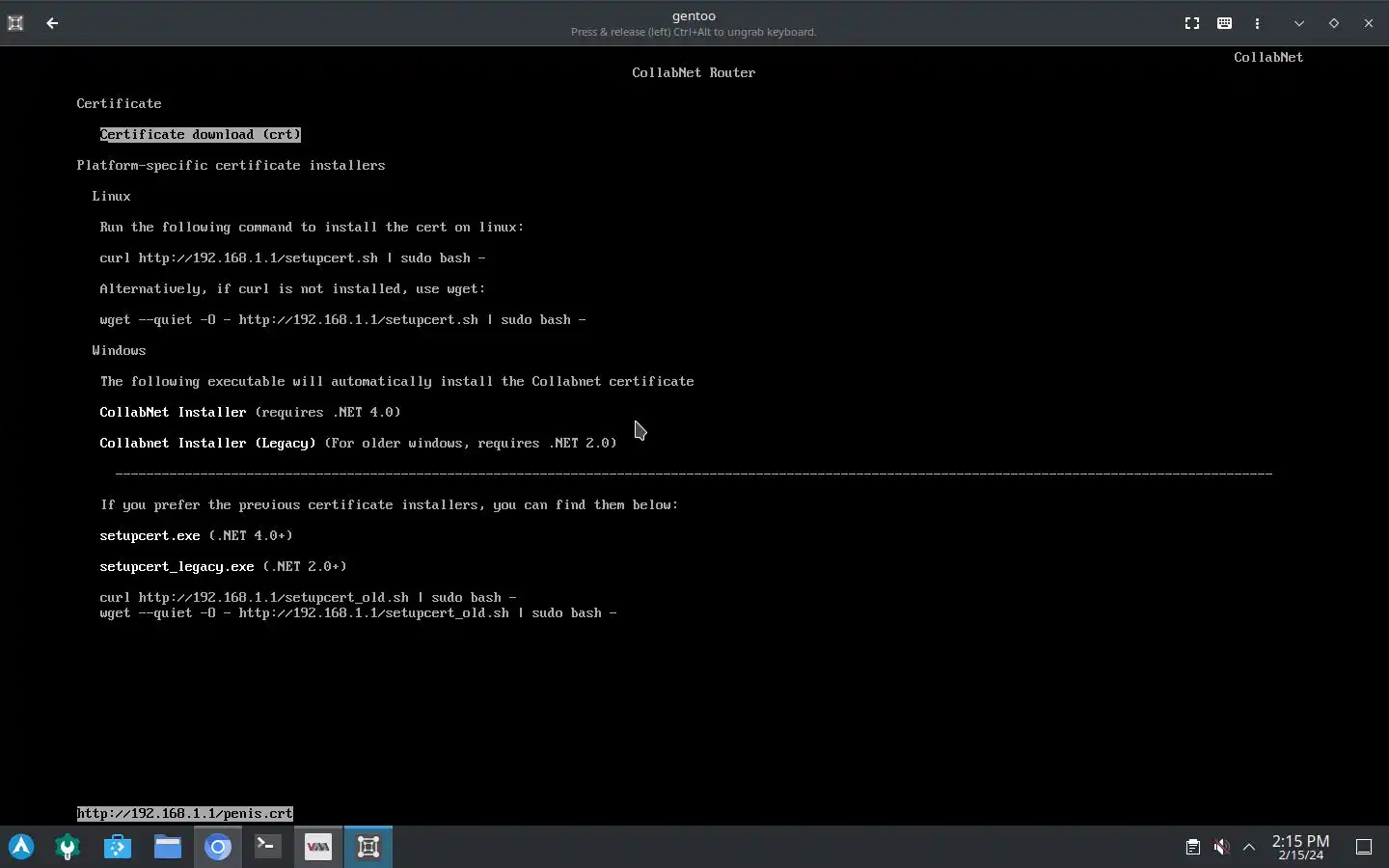Click the curl setupcert_old.sh command line
This screenshot has height=868, width=1389.
tap(308, 597)
